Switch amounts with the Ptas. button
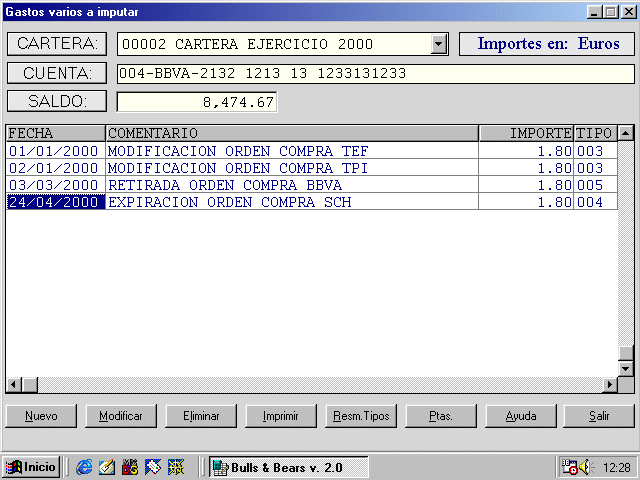640x480 pixels. pos(441,416)
